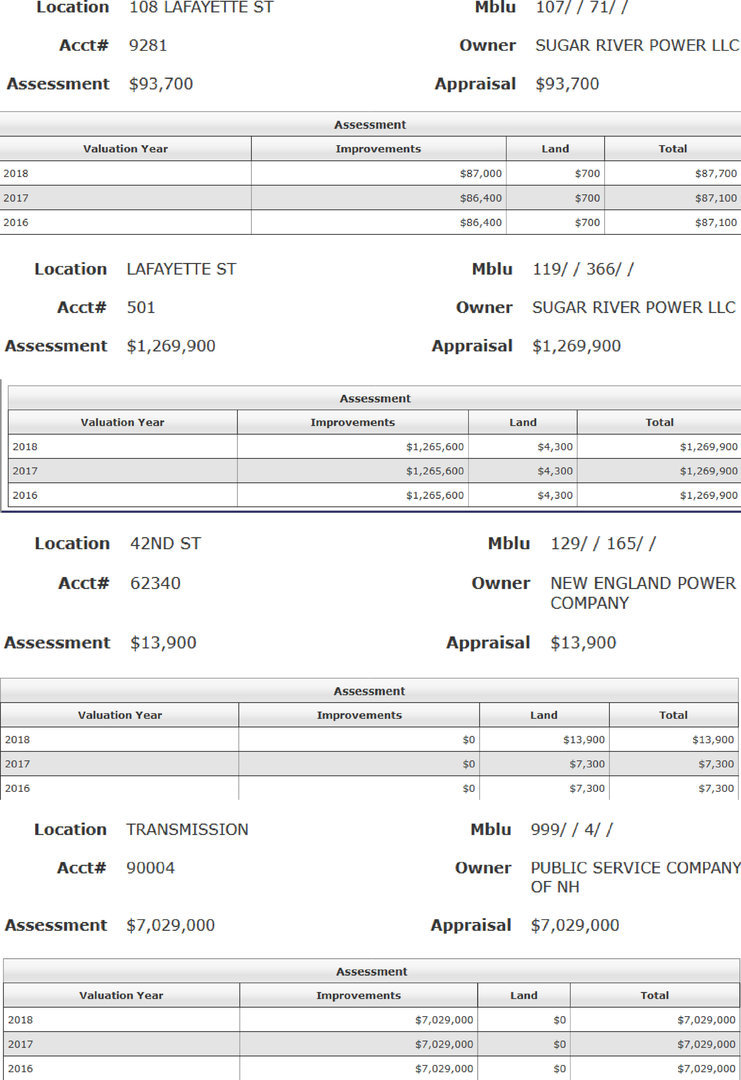Select account number 62340
The height and width of the screenshot is (1080, 741).
point(155,583)
